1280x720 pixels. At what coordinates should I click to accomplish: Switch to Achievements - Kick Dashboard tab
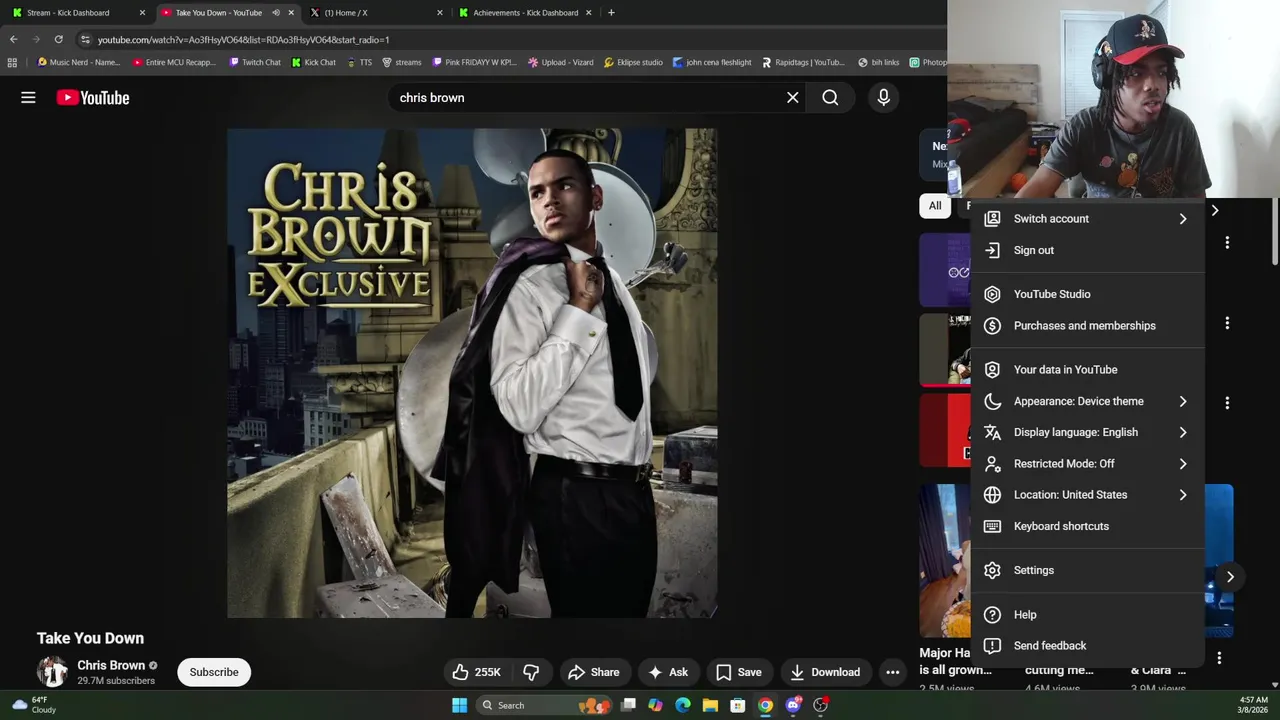525,12
